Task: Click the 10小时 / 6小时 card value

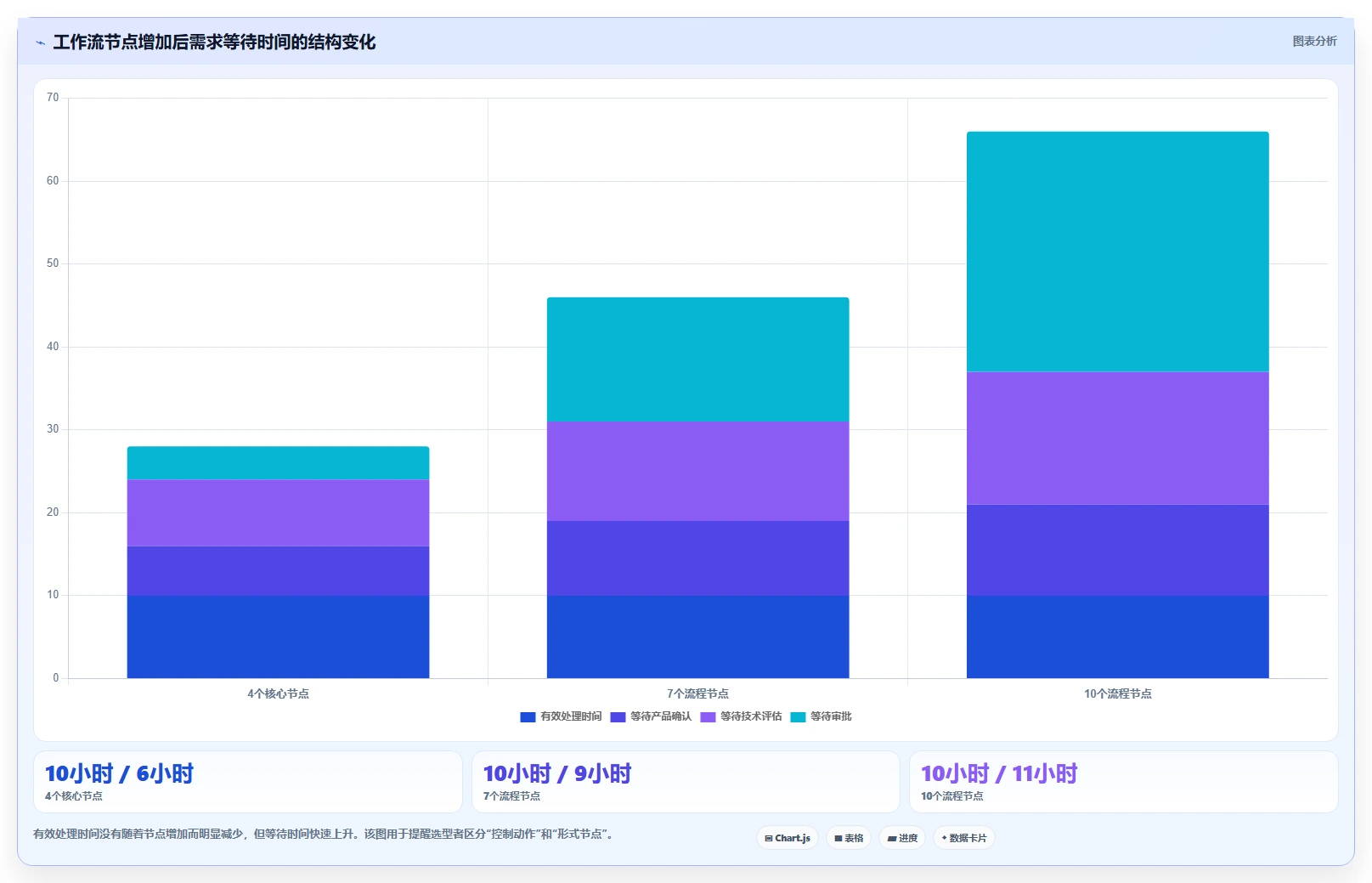Action: pyautogui.click(x=119, y=773)
